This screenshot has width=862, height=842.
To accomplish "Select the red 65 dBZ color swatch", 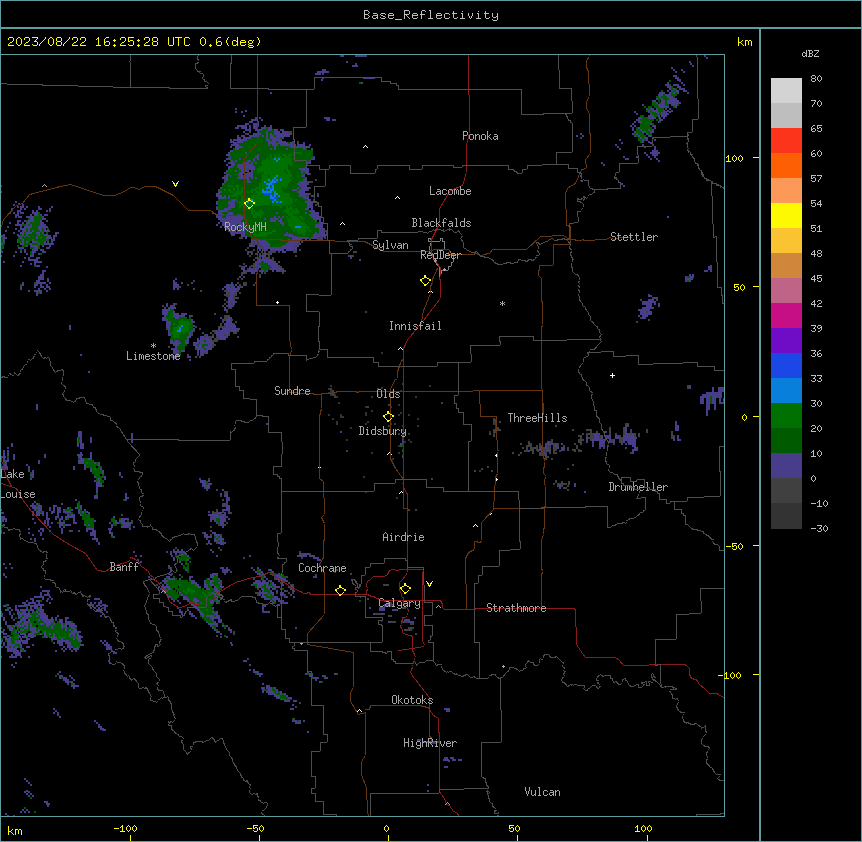I will (786, 141).
